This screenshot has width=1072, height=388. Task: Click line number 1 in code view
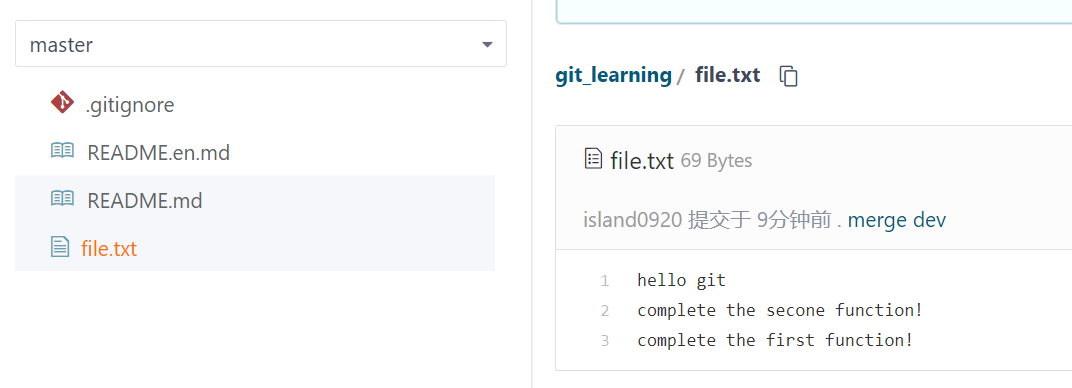(604, 280)
